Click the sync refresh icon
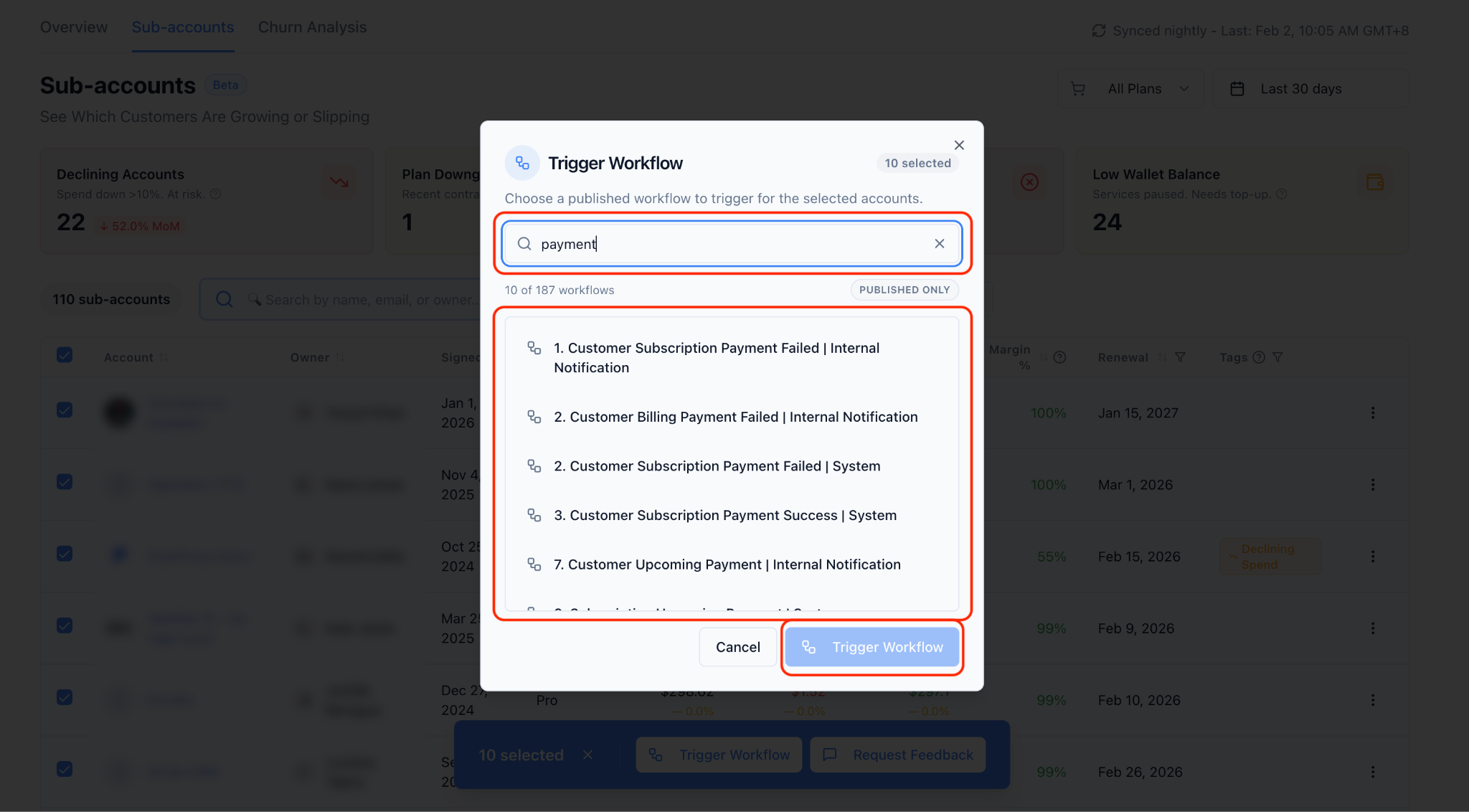Image resolution: width=1469 pixels, height=812 pixels. point(1098,31)
